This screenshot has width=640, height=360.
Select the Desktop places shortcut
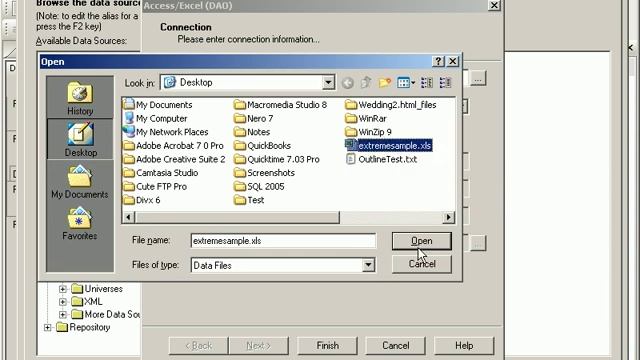[x=80, y=139]
